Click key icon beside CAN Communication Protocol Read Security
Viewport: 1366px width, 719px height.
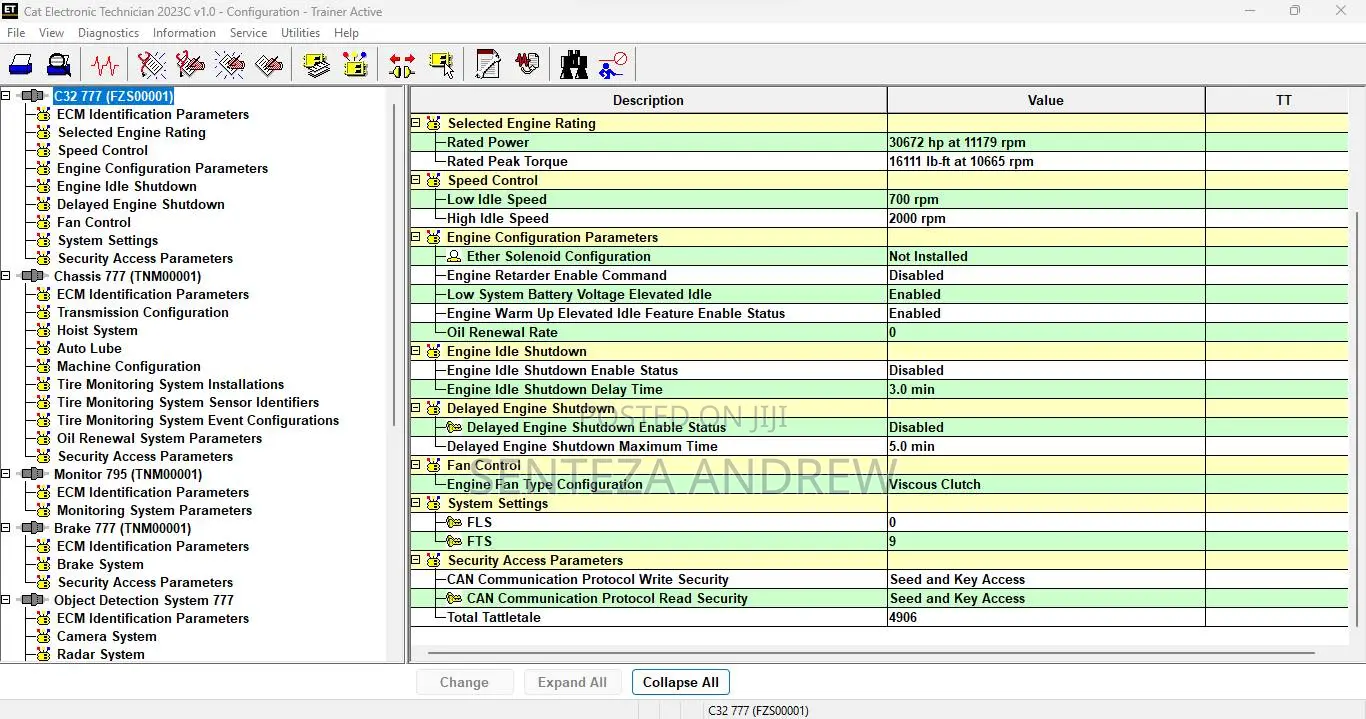click(x=454, y=598)
